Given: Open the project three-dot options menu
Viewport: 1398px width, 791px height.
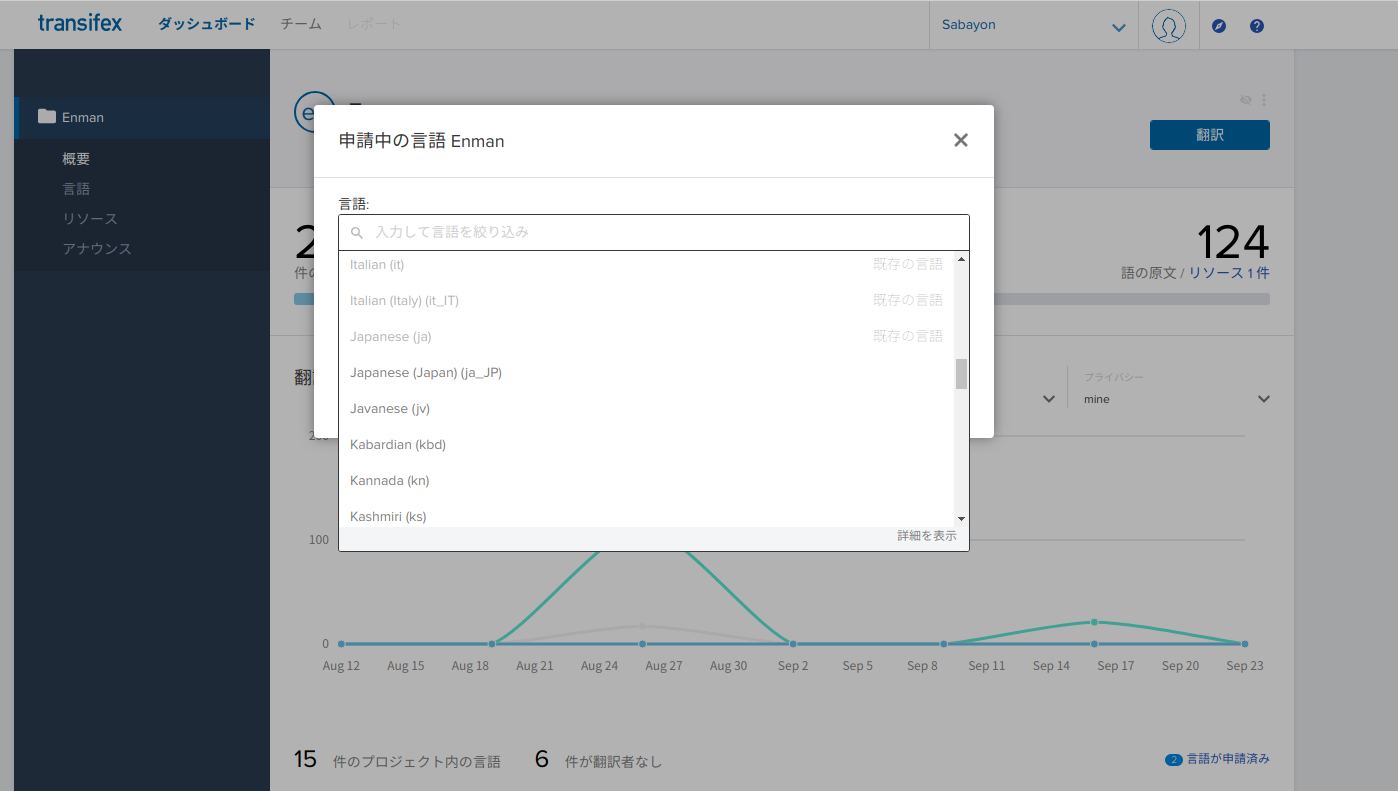Looking at the screenshot, I should coord(1264,100).
